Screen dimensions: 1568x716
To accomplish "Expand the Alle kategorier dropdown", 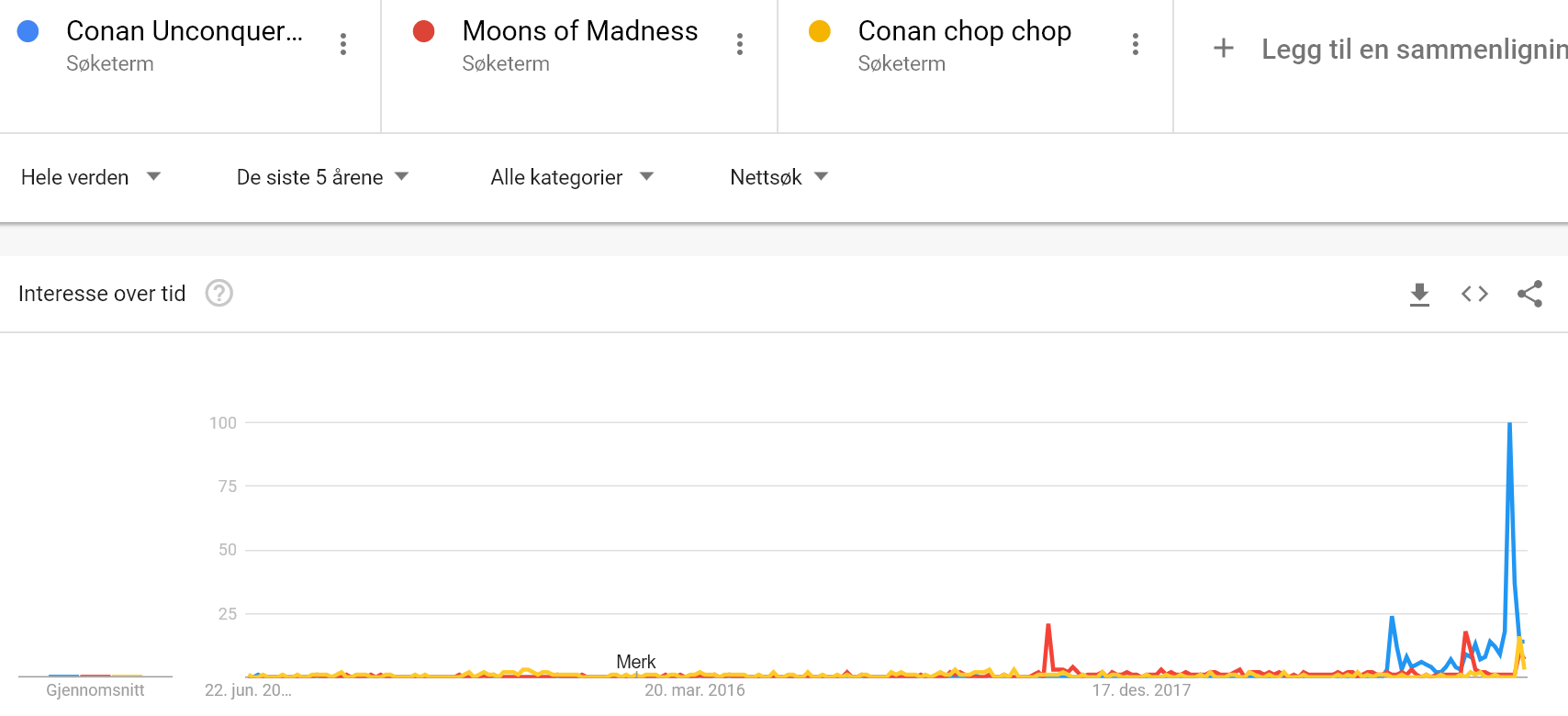I will [x=572, y=177].
